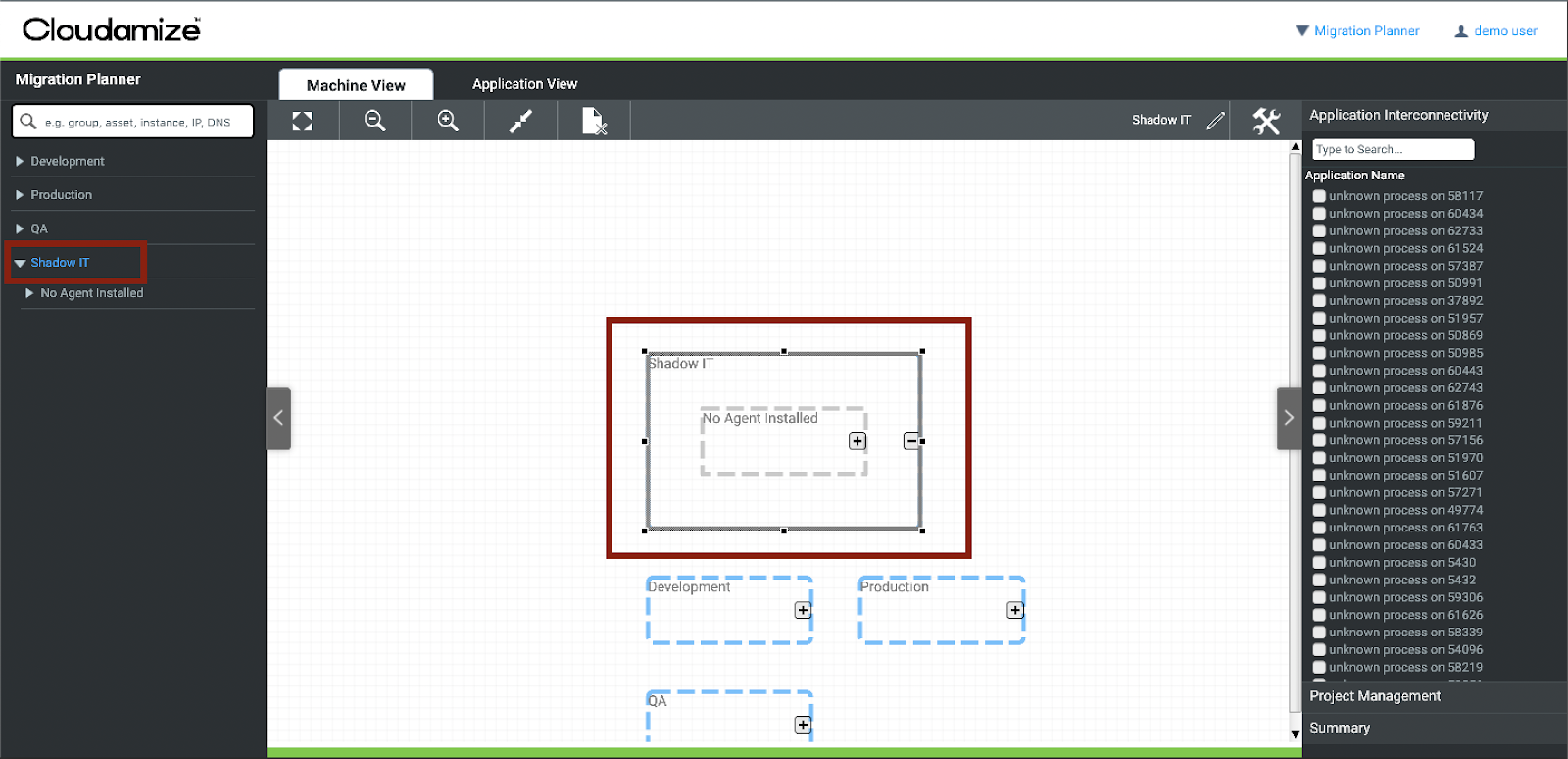Click the pencil edit icon beside Shadow IT
Image resolution: width=1568 pixels, height=759 pixels.
[1215, 121]
